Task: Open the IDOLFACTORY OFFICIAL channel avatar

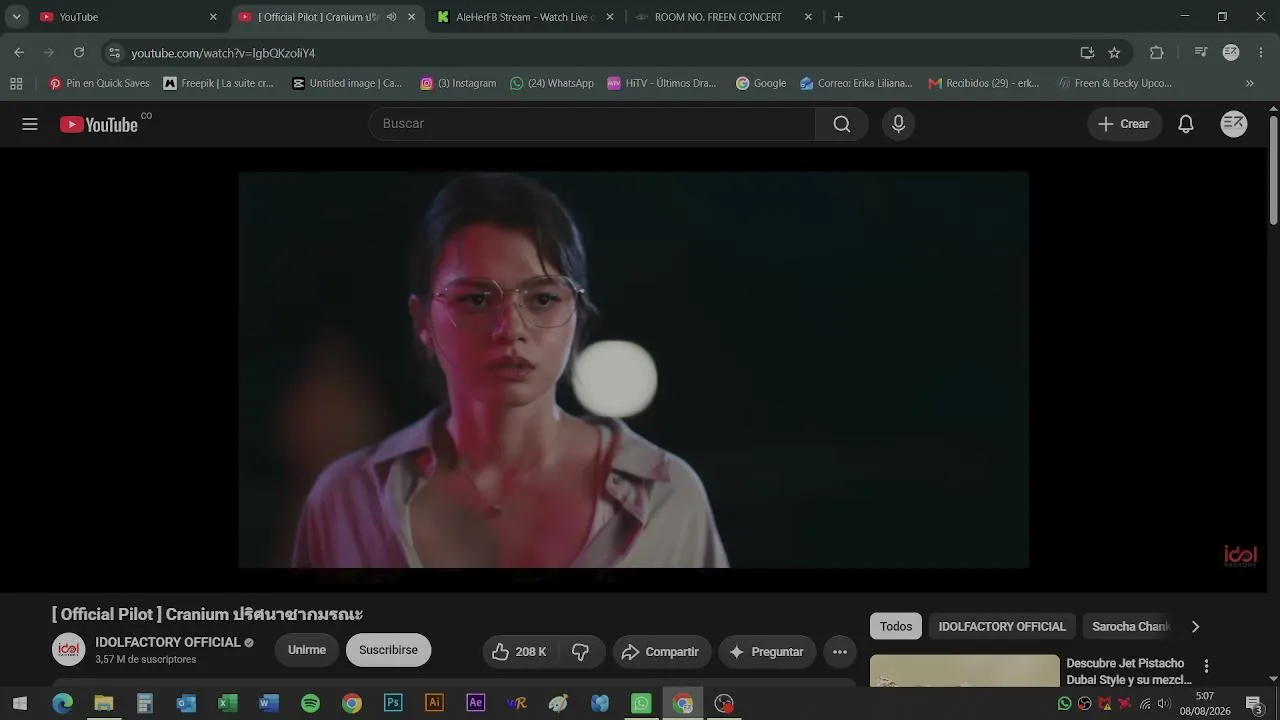Action: coord(69,650)
